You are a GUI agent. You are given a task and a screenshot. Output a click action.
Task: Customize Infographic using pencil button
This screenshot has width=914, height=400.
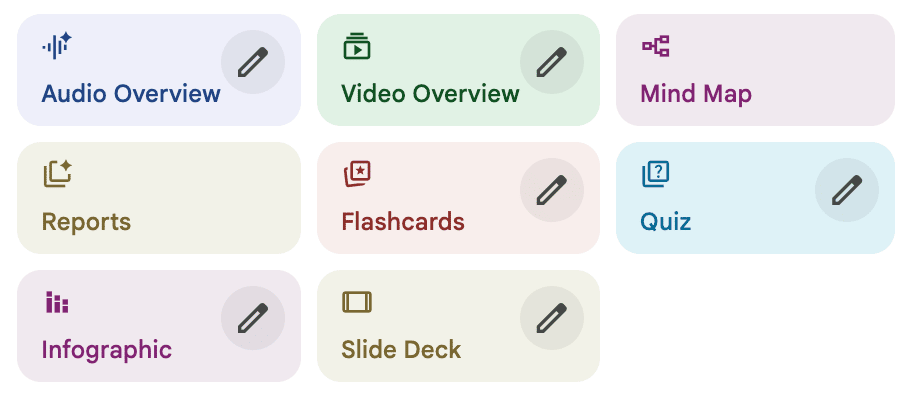click(252, 318)
